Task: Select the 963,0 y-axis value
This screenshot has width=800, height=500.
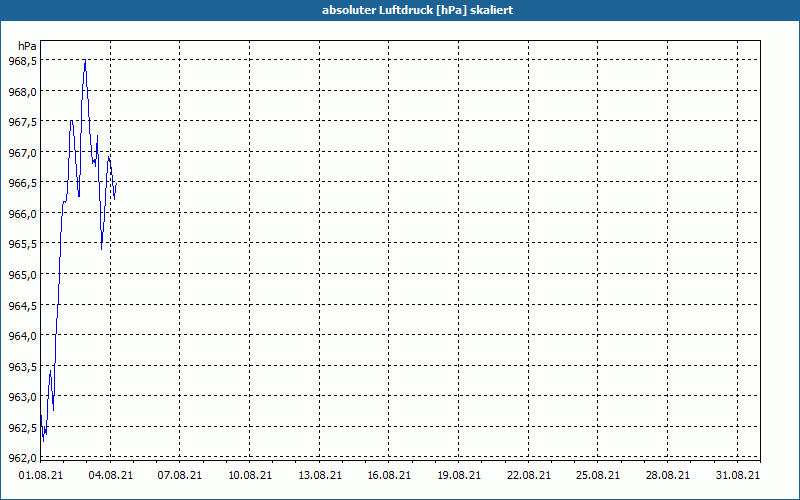Action: pyautogui.click(x=22, y=397)
